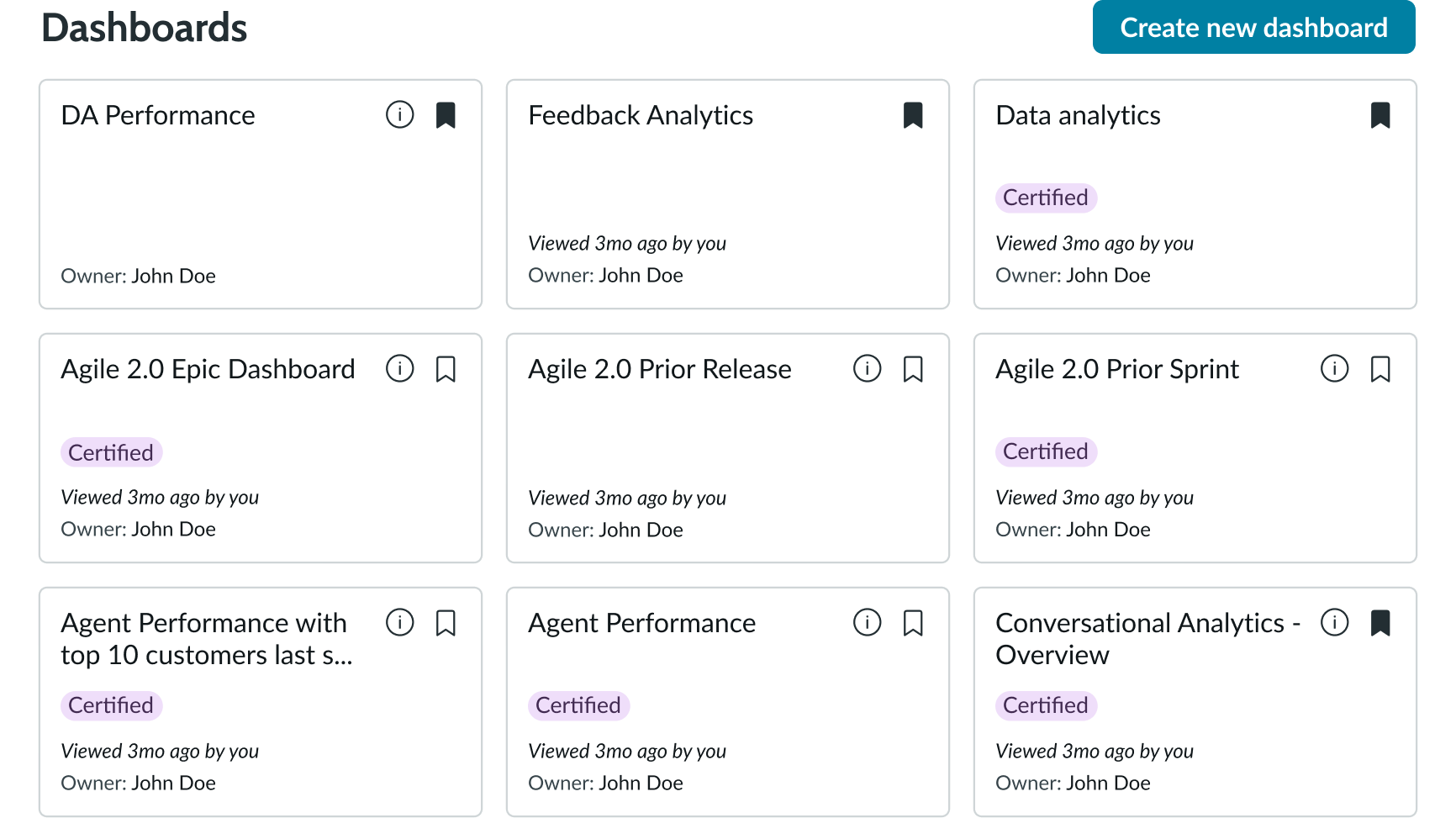This screenshot has height=818, width=1456.
Task: Open info for Conversational Analytics - Overview
Action: (1334, 623)
